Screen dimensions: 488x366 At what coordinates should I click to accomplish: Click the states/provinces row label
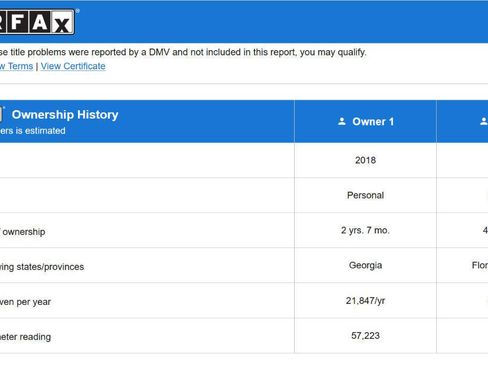coord(42,267)
